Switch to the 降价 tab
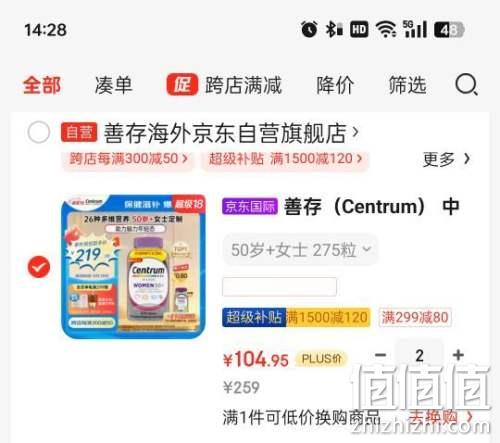500x443 pixels. click(335, 85)
